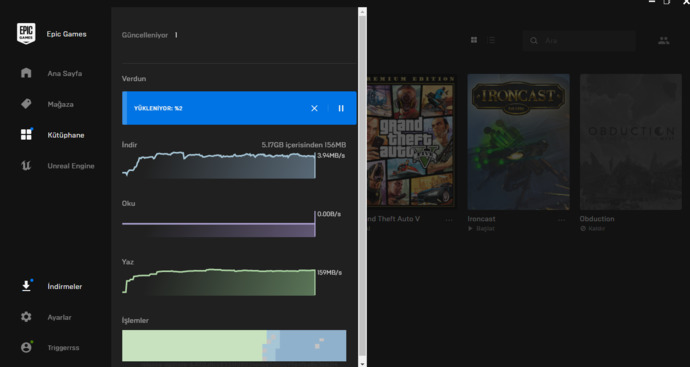Open Ironcast three-dot options menu
This screenshot has height=367, width=690.
coord(562,220)
